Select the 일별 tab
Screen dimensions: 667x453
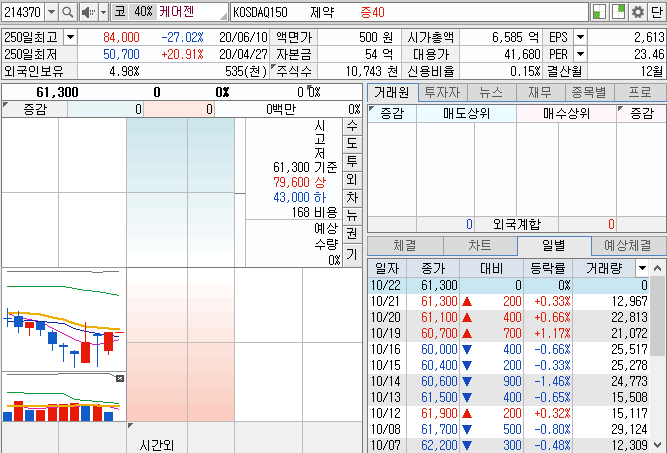(554, 245)
